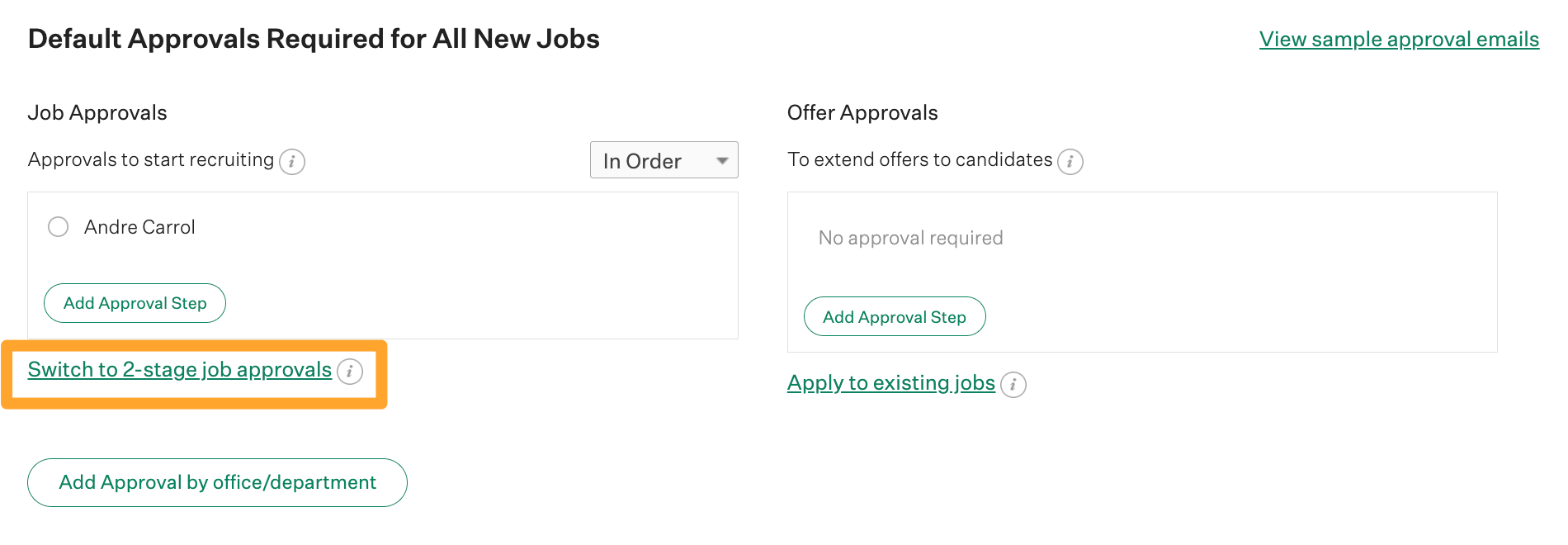Expand the dropdown arrow next to In Order

click(722, 161)
